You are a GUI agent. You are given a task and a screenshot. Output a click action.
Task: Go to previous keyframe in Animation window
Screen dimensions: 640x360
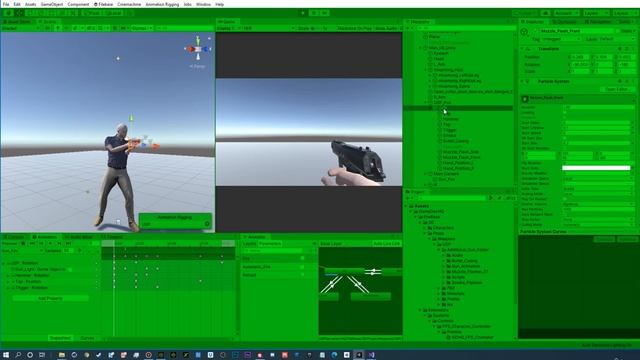click(41, 244)
